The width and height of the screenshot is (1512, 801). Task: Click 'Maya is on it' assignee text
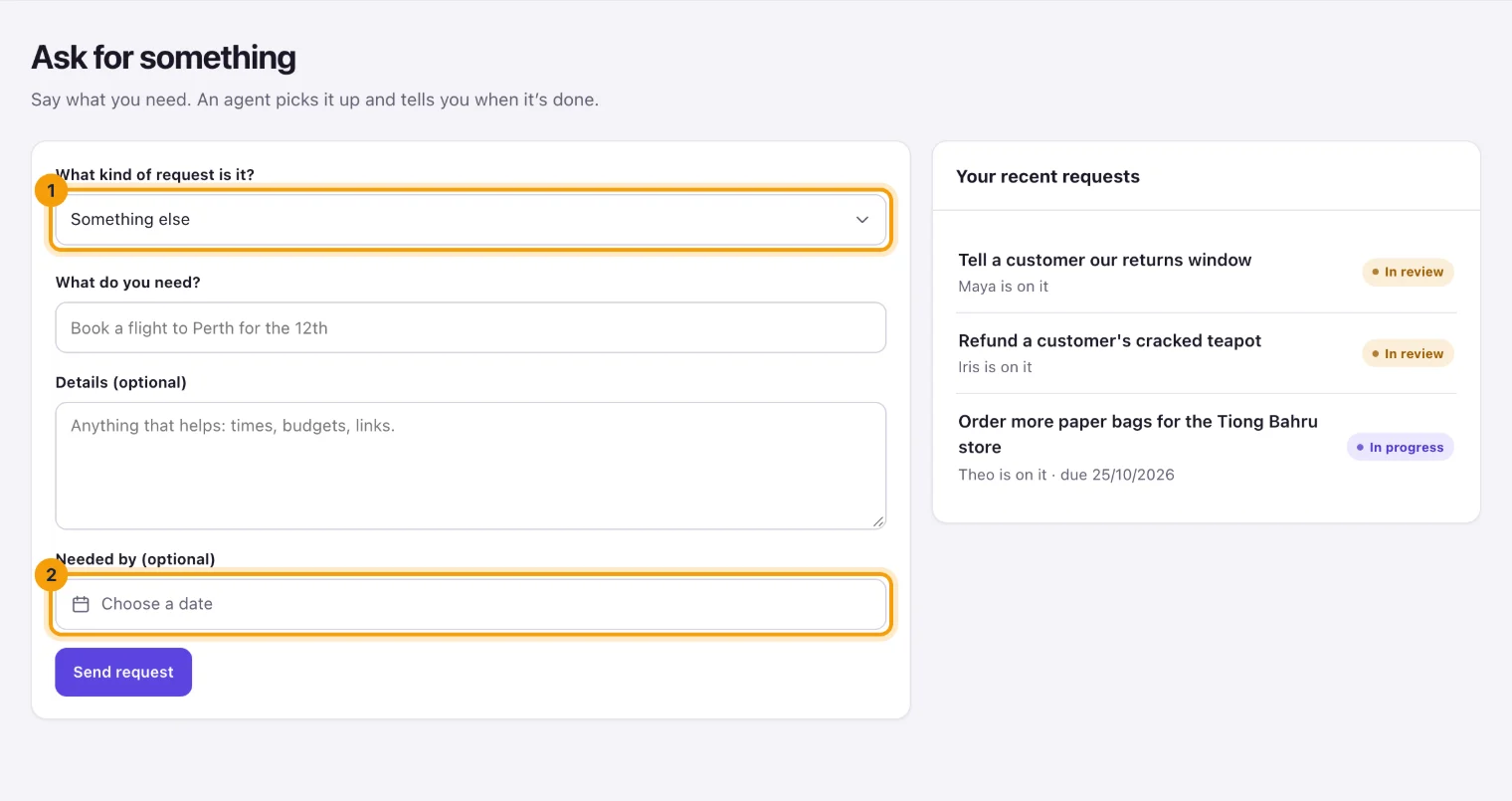tap(1003, 287)
